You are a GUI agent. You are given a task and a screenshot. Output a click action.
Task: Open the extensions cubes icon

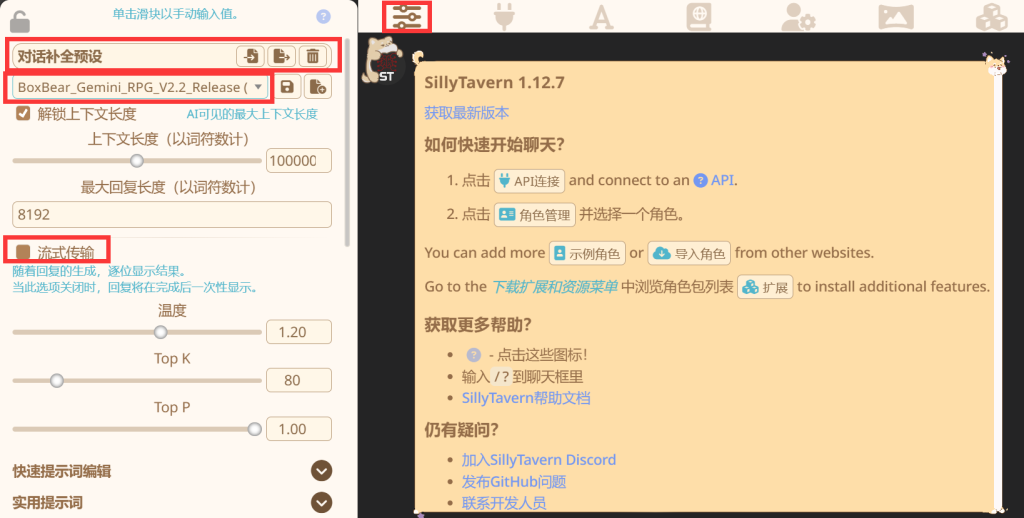991,17
